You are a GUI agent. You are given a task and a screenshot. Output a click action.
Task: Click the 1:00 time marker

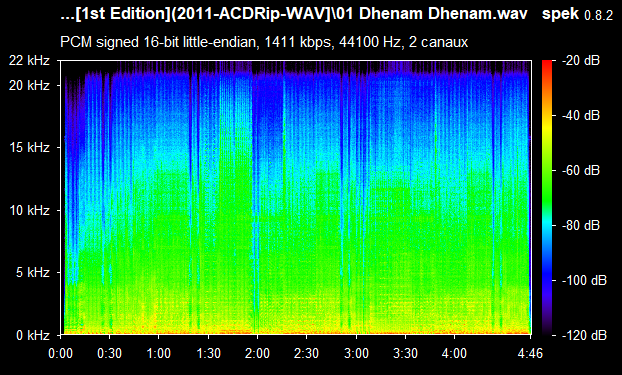pyautogui.click(x=159, y=353)
